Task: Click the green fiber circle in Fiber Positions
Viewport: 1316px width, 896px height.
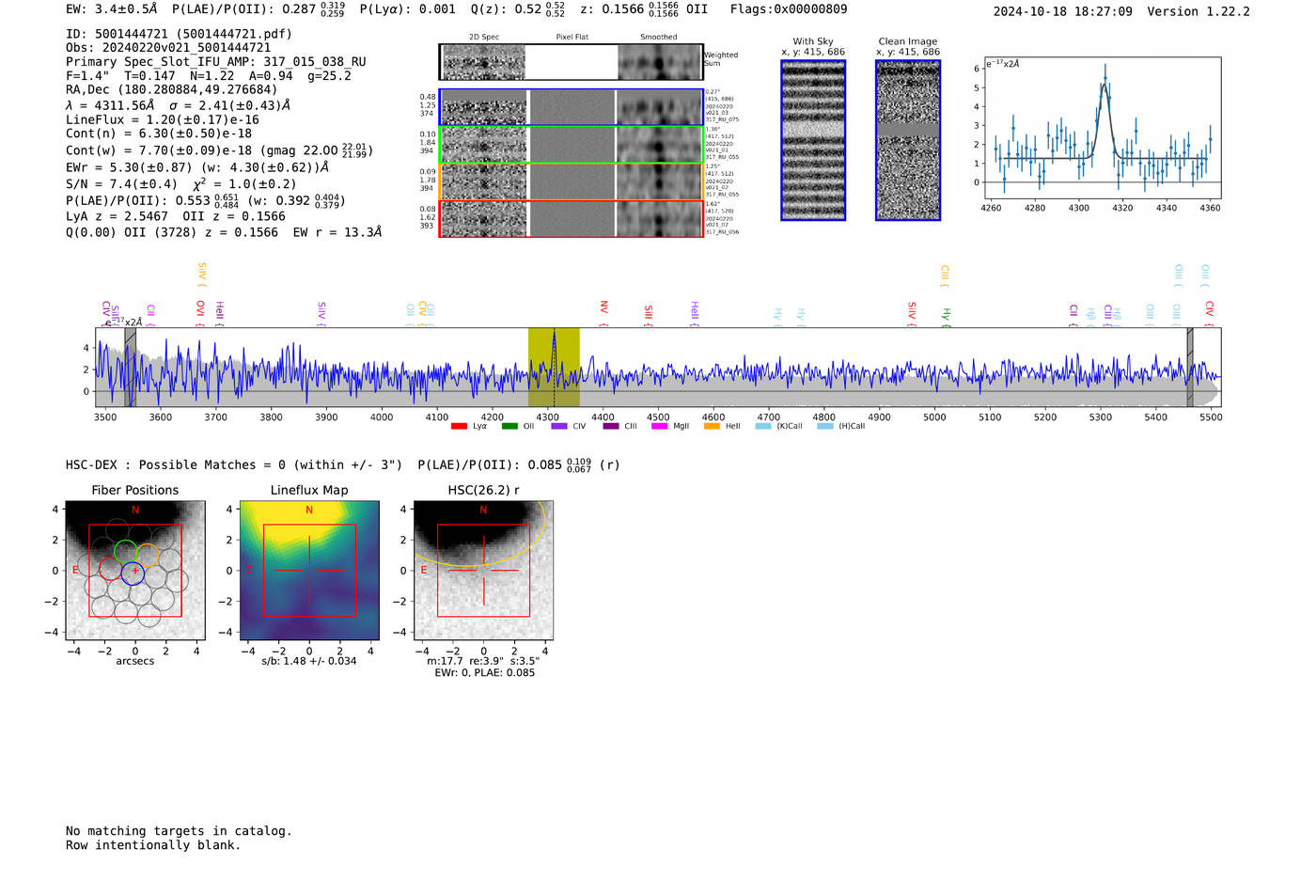Action: coord(126,552)
